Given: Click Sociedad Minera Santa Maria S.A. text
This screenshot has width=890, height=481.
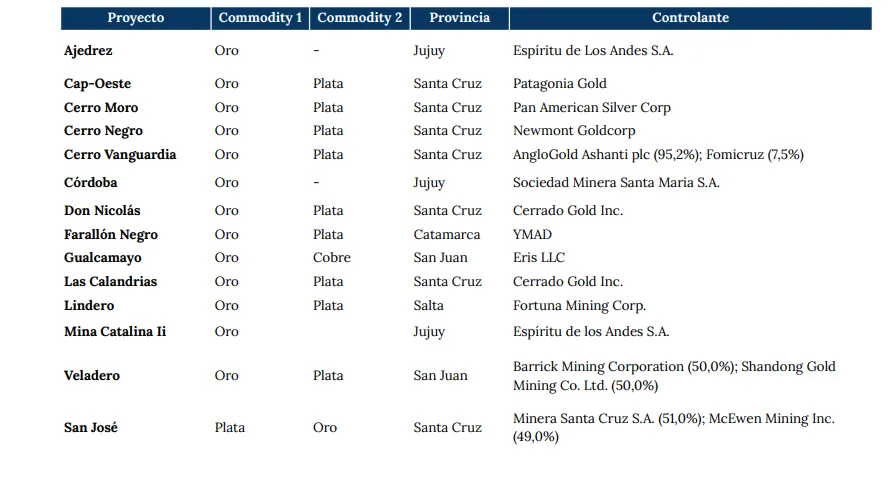Looking at the screenshot, I should [x=616, y=183].
